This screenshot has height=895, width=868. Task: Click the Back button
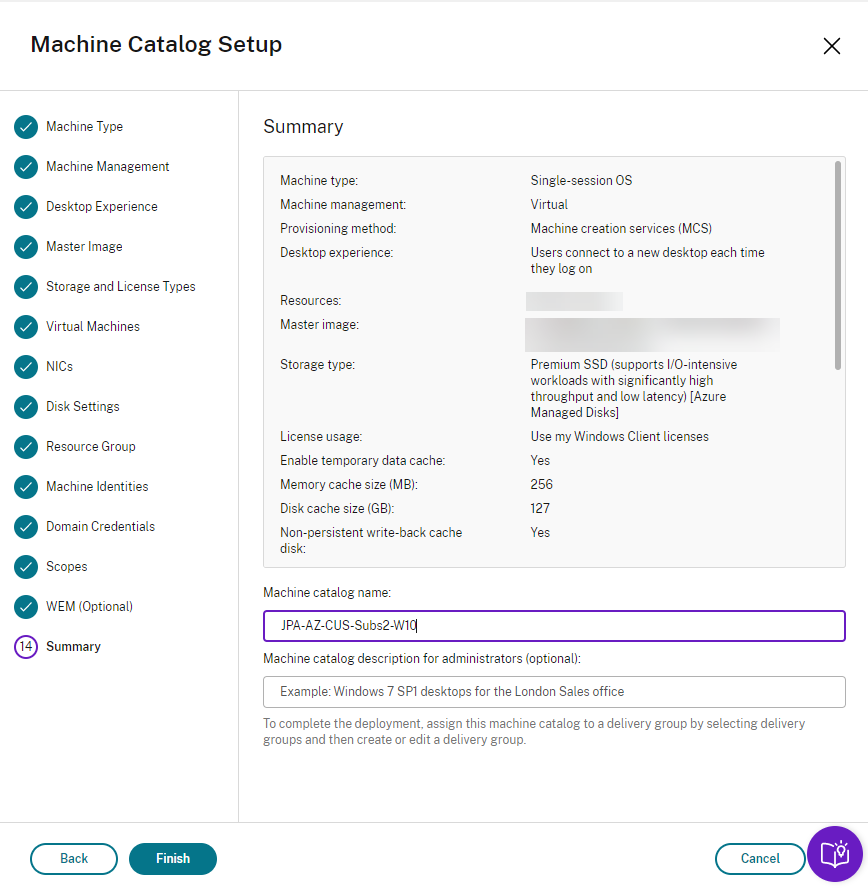(74, 859)
